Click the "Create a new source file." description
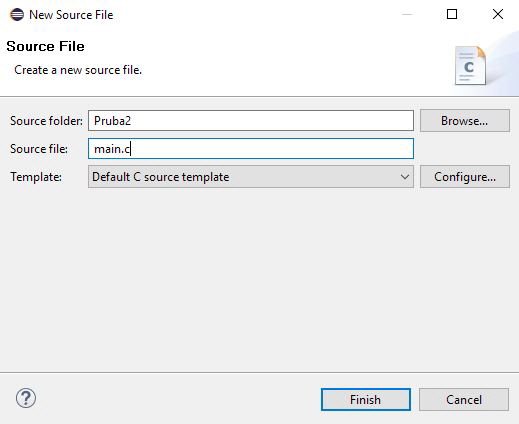This screenshot has height=424, width=519. (78, 70)
